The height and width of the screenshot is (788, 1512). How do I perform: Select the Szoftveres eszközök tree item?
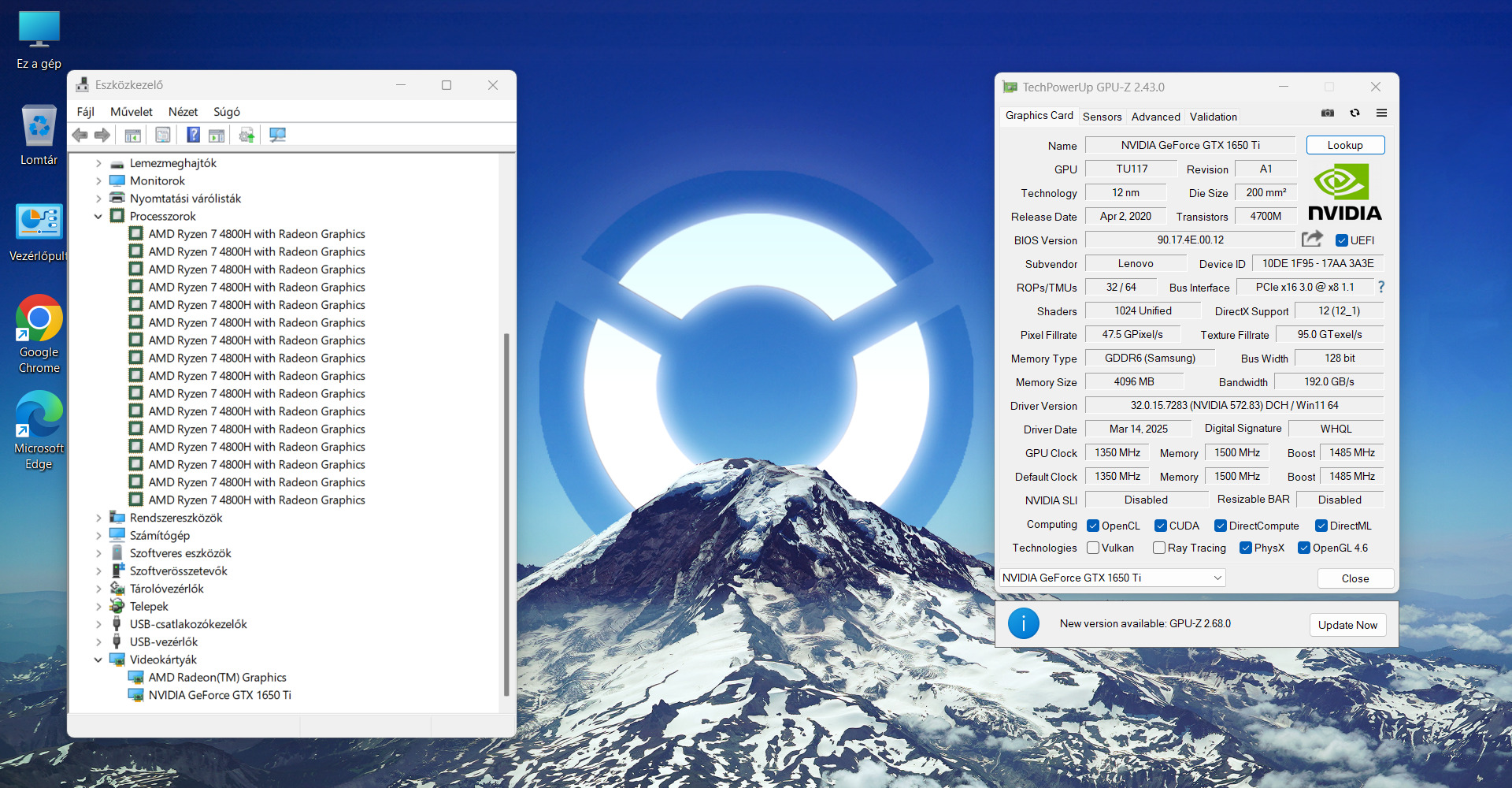[180, 553]
